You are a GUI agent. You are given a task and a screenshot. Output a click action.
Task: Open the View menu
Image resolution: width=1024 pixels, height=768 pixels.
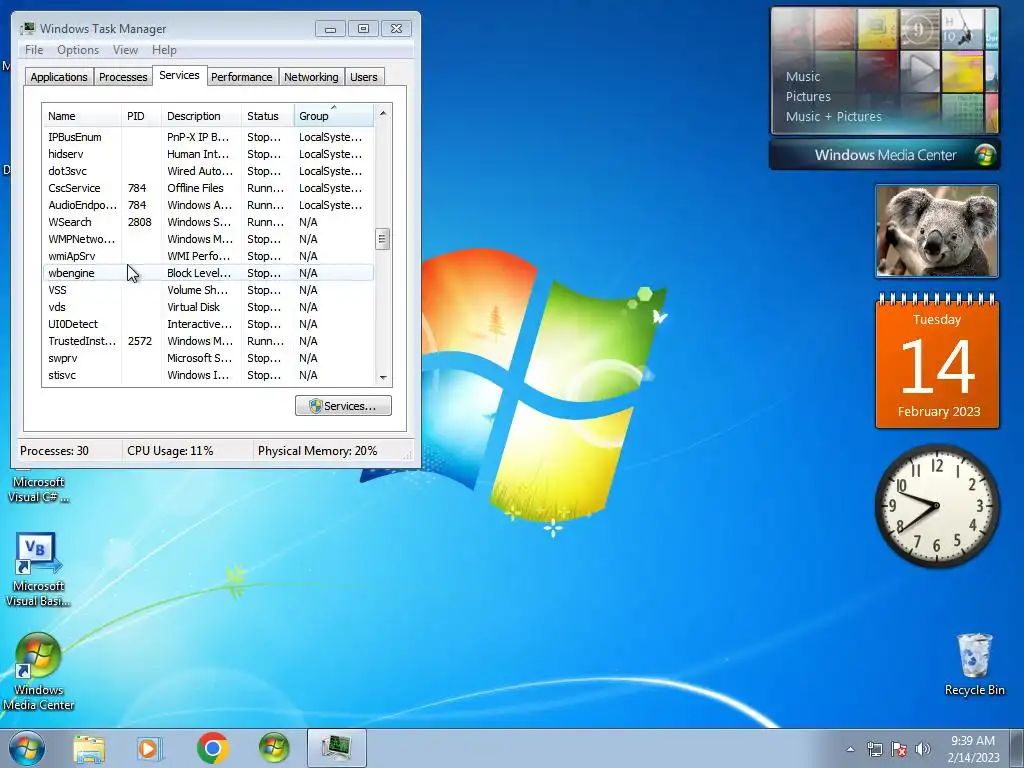pos(125,50)
